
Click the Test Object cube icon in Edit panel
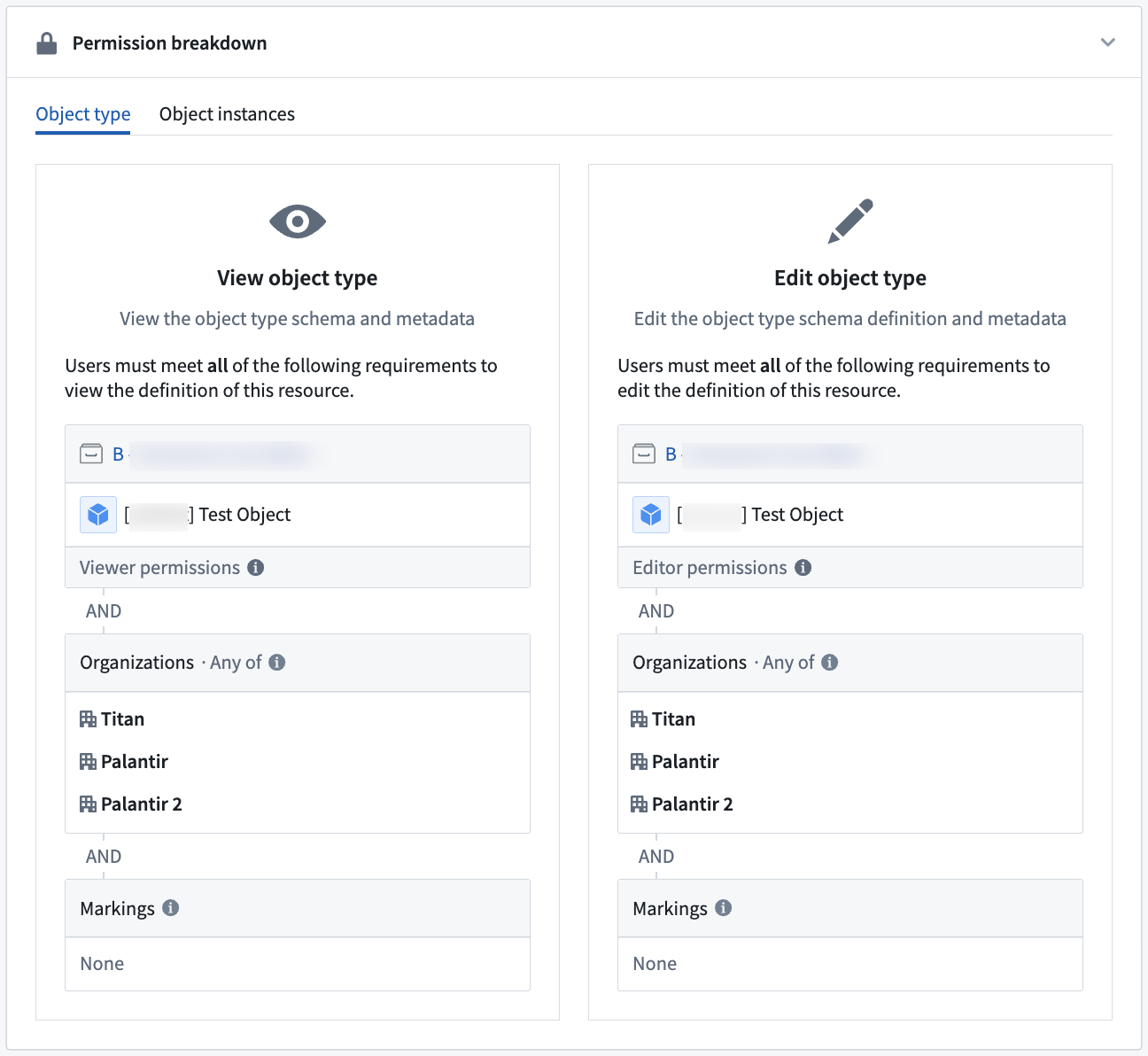tap(651, 515)
